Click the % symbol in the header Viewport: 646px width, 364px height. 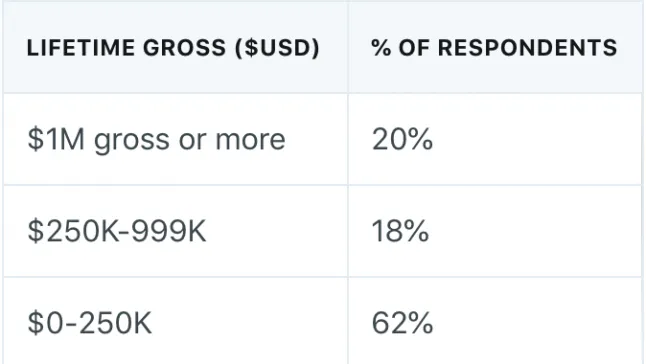click(381, 47)
